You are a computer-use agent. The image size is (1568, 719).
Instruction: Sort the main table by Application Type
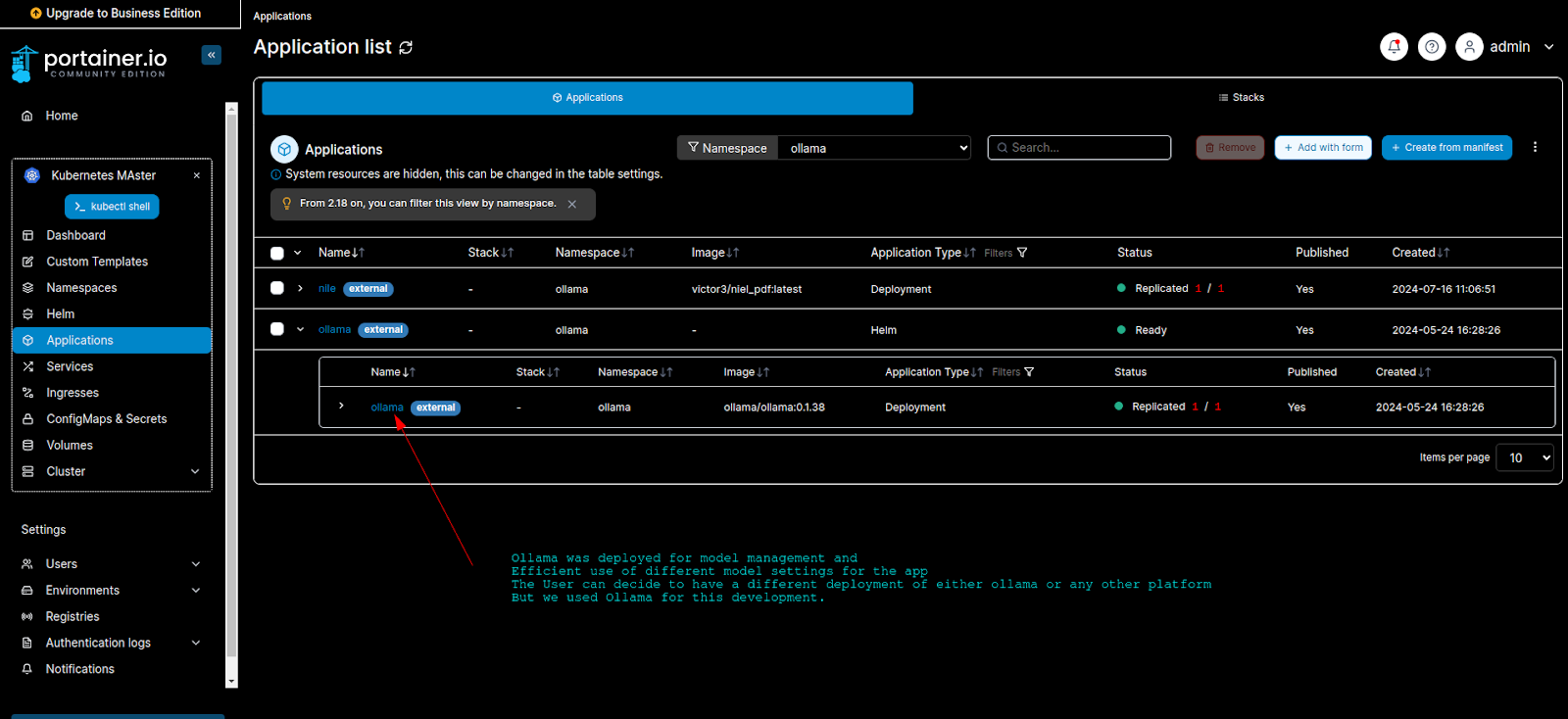923,253
